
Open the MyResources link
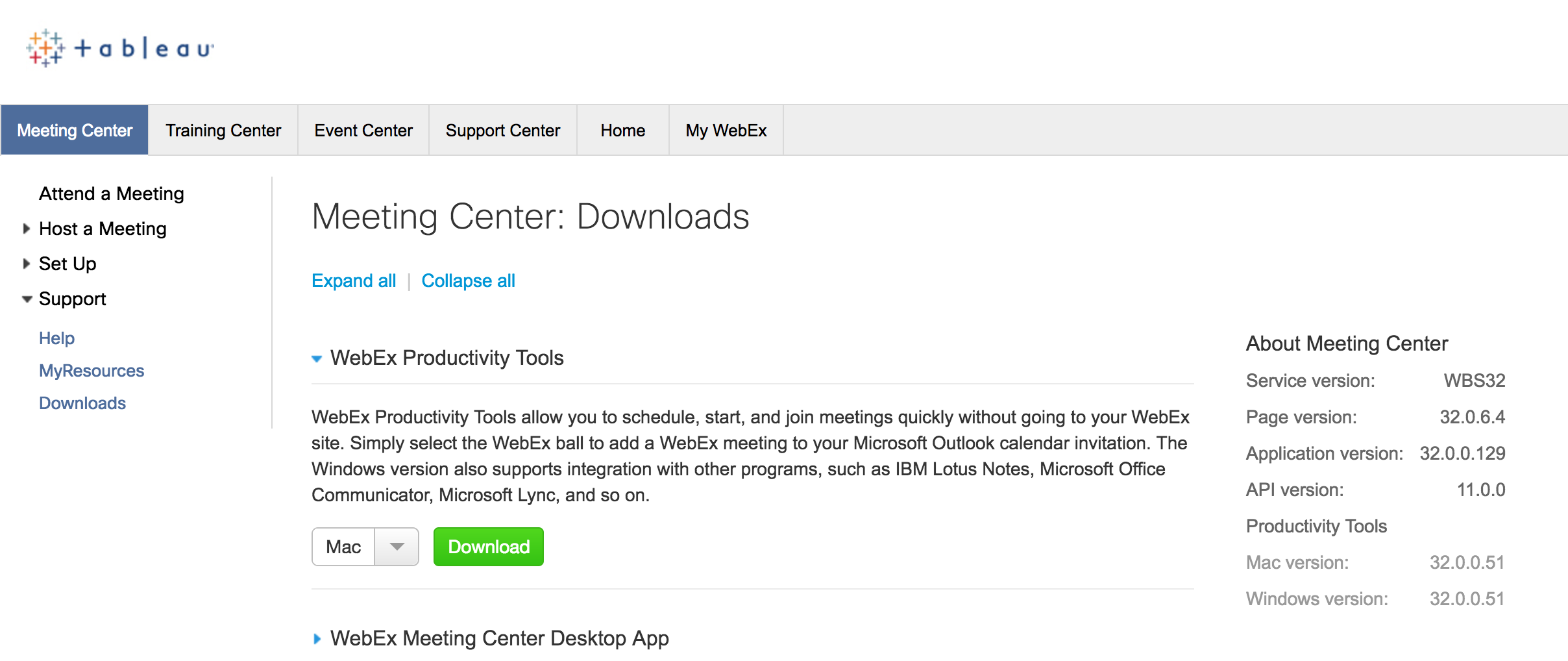tap(92, 371)
